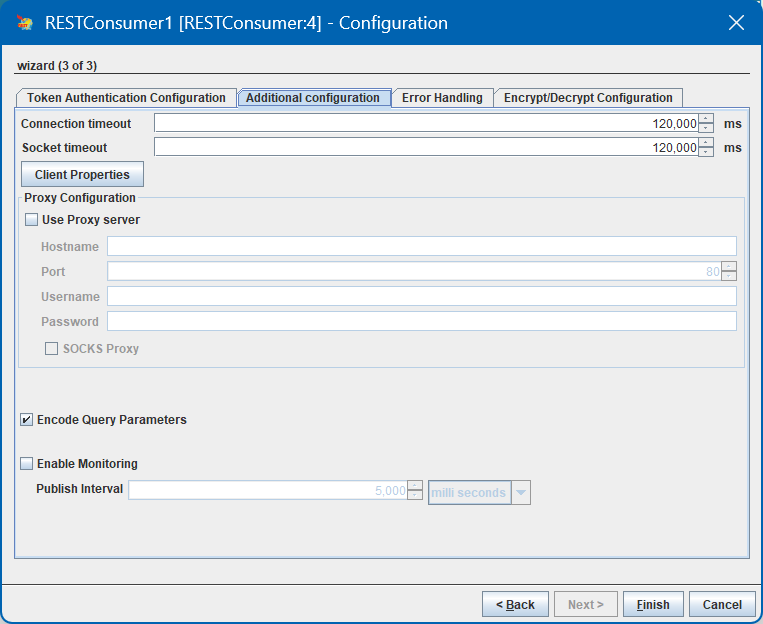Select the Additional configuration tab
Viewport: 763px width, 624px height.
coord(314,98)
